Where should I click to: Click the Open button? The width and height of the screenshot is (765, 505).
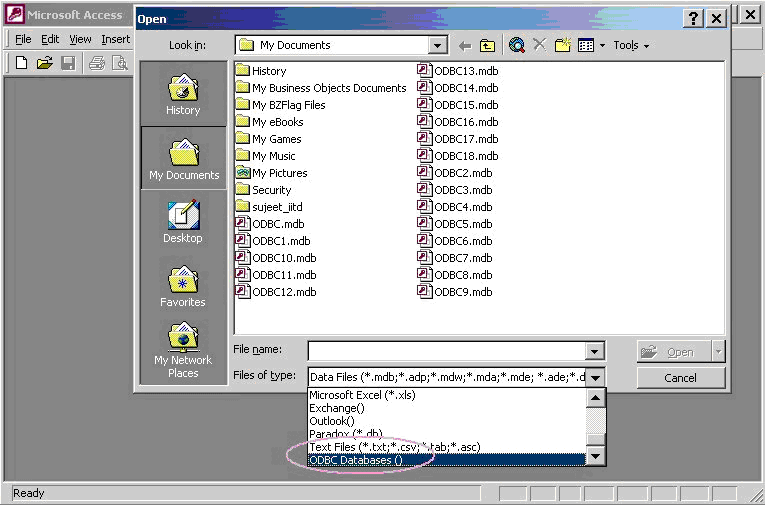(x=674, y=352)
